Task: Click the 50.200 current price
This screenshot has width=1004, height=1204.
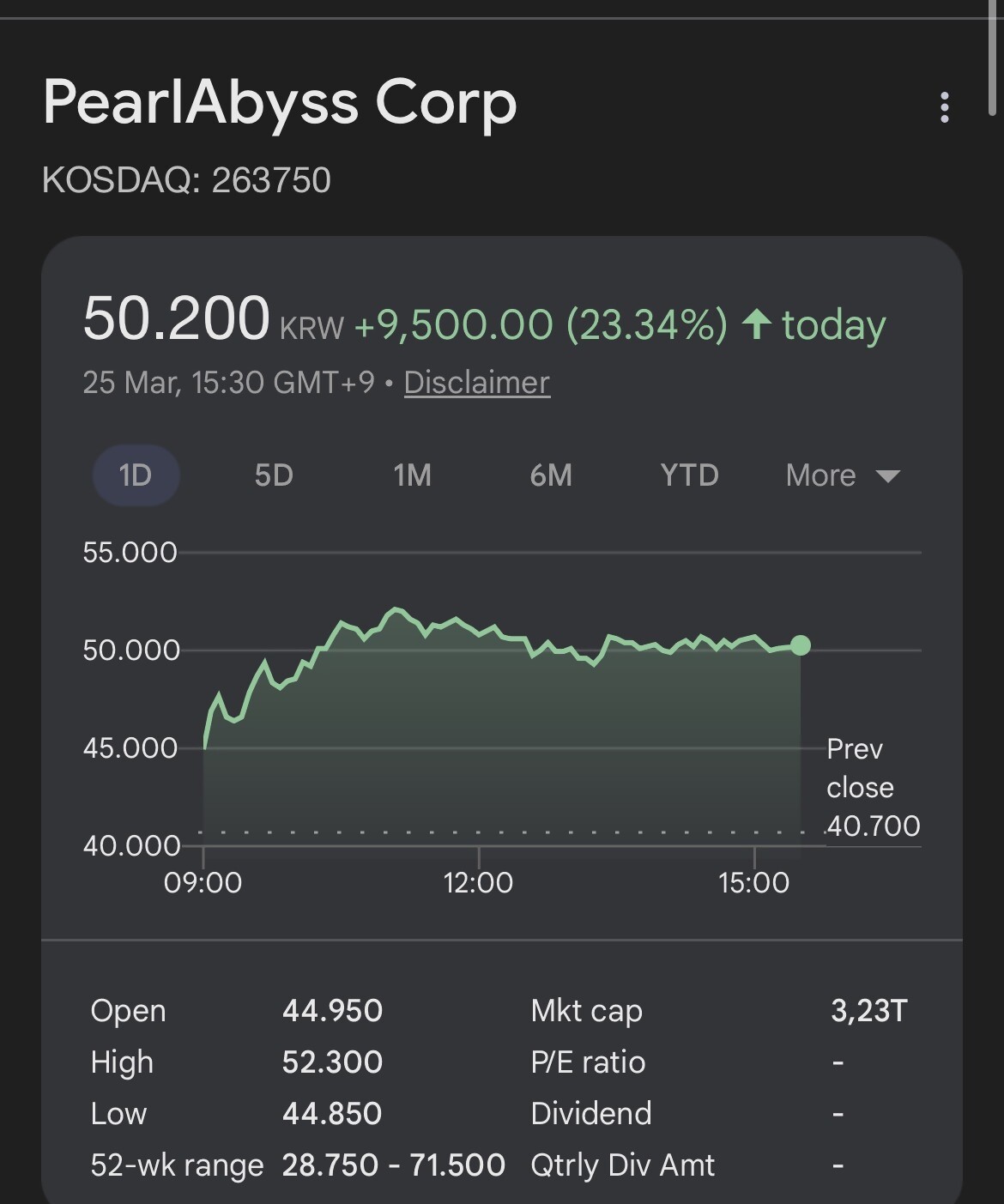Action: click(x=176, y=319)
